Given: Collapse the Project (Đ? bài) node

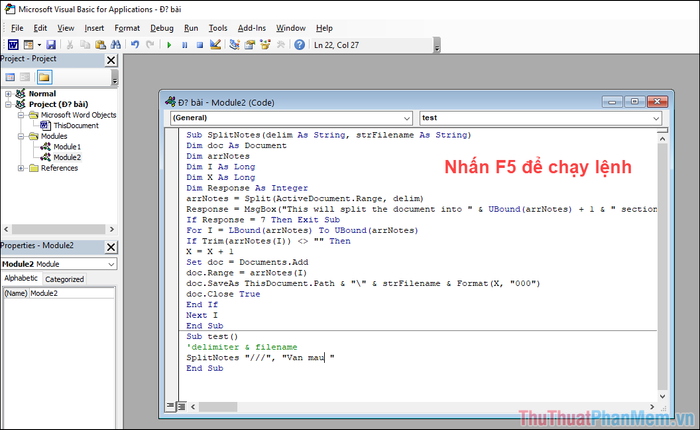Looking at the screenshot, I should pyautogui.click(x=8, y=104).
